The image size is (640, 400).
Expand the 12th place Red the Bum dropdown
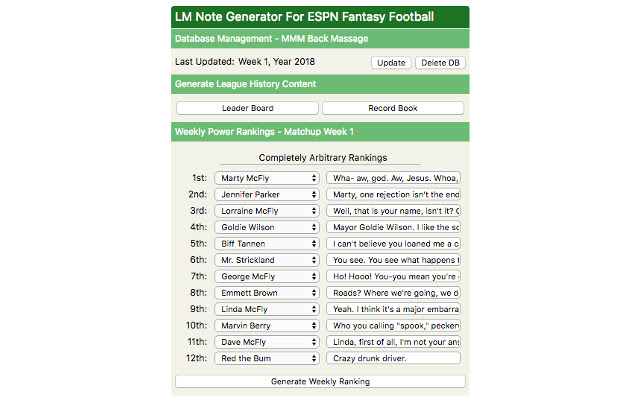pyautogui.click(x=267, y=357)
